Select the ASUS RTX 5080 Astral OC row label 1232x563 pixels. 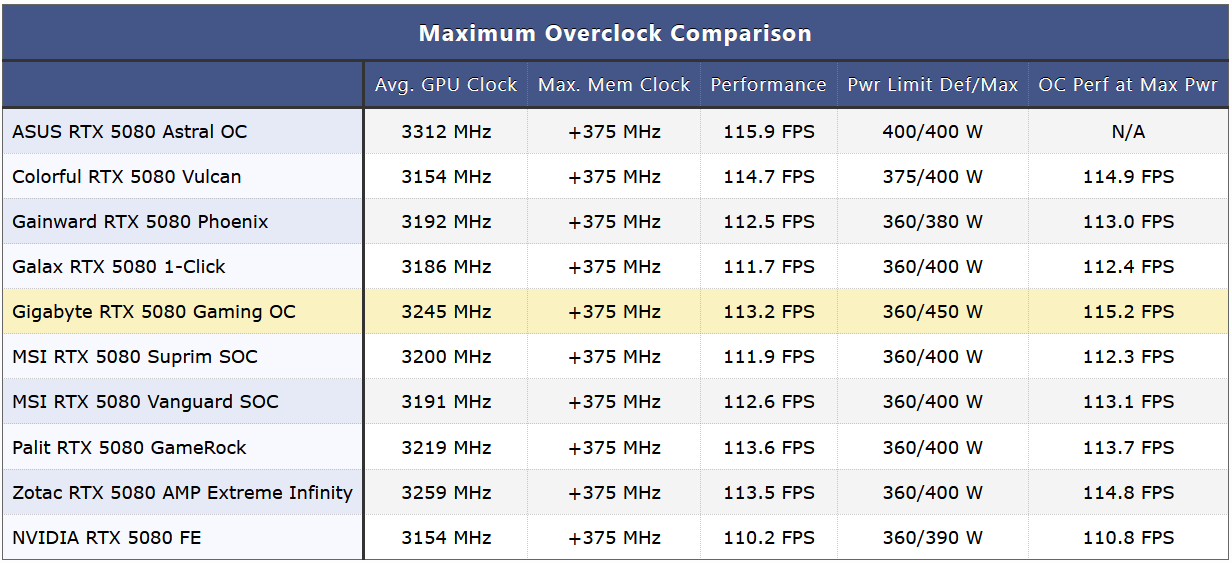pyautogui.click(x=130, y=132)
